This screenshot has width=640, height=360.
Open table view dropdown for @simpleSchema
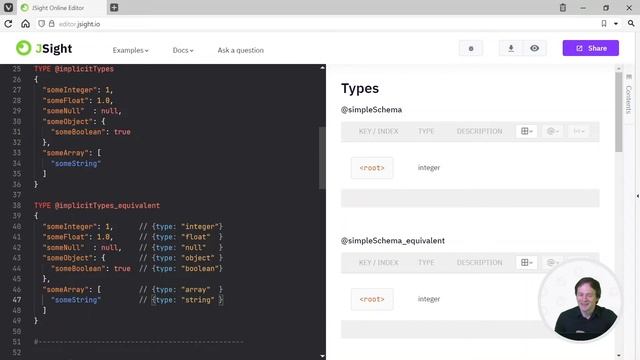(527, 131)
